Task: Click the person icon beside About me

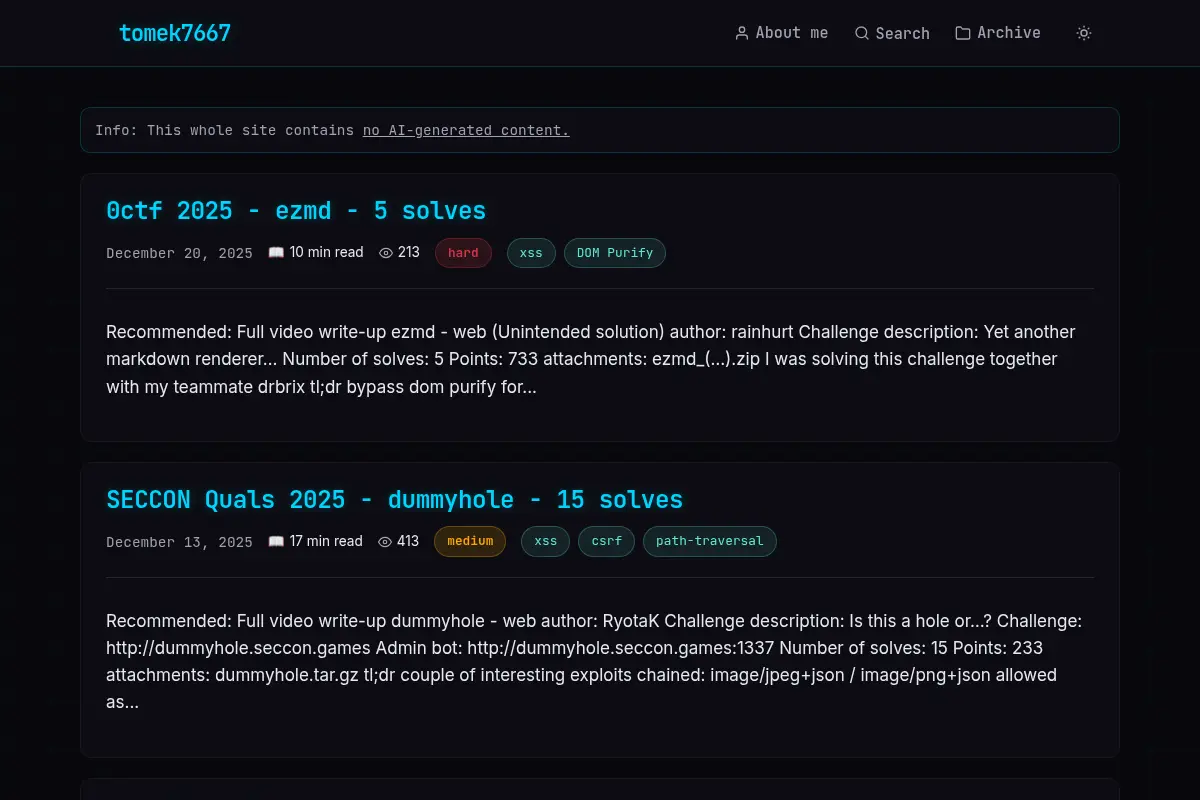Action: (742, 33)
